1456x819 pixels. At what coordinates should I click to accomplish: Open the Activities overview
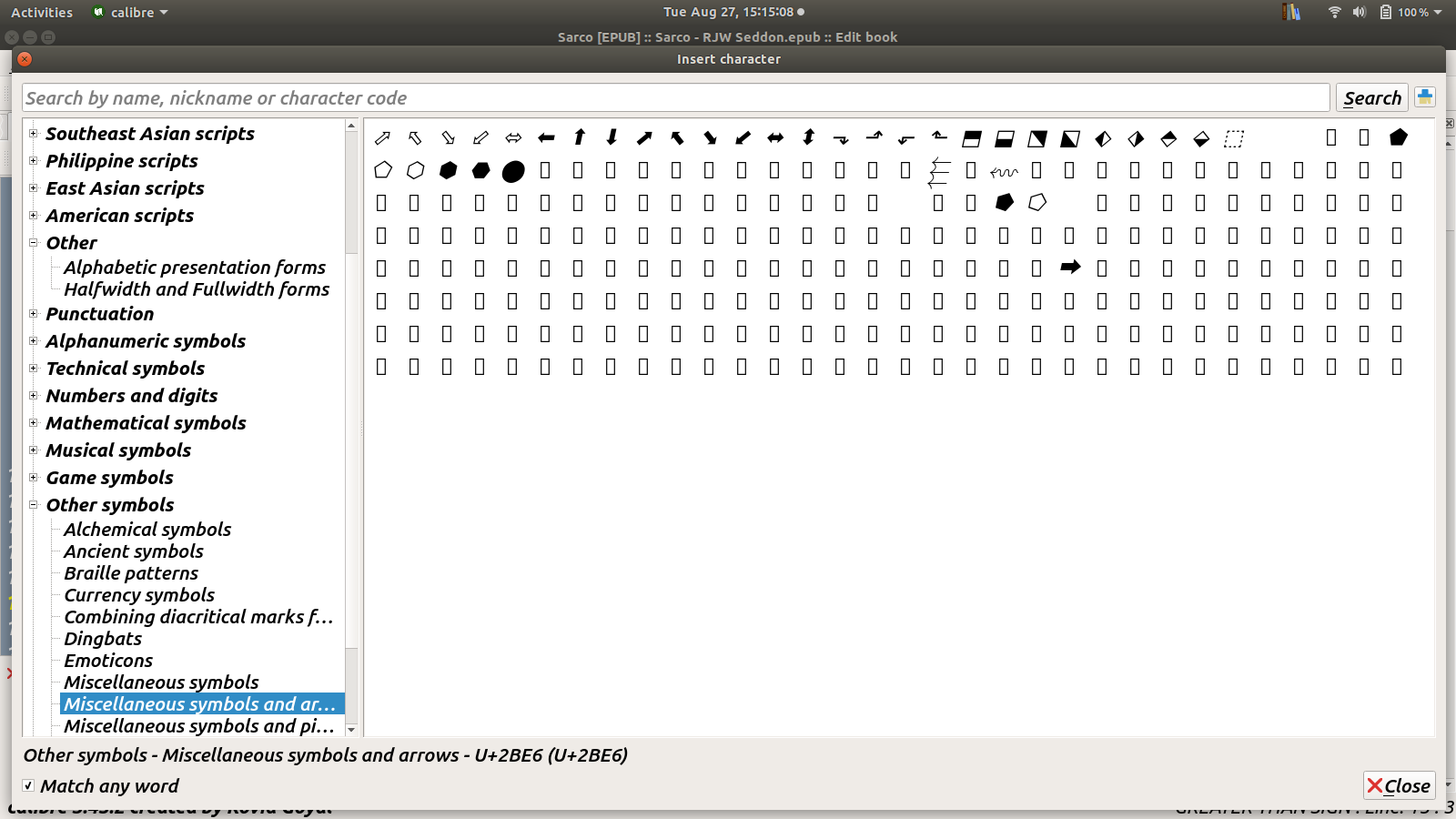point(42,12)
